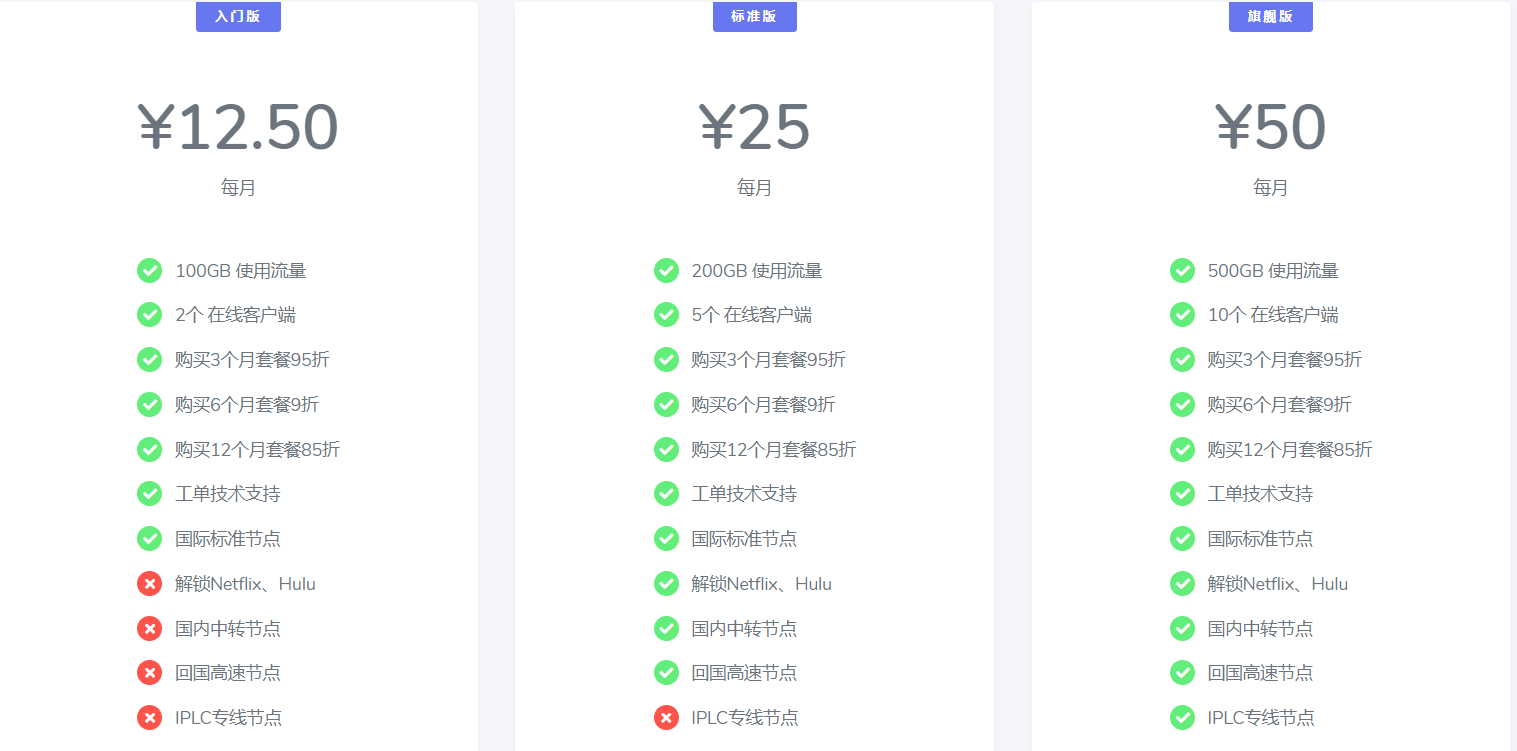Click red cross beside 回国高速节点 in 入门版
Viewport: 1517px width, 751px height.
[x=149, y=673]
